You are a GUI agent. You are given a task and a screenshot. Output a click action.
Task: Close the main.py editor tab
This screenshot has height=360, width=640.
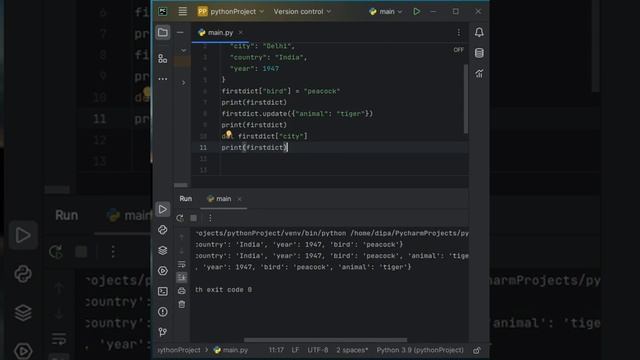point(241,32)
